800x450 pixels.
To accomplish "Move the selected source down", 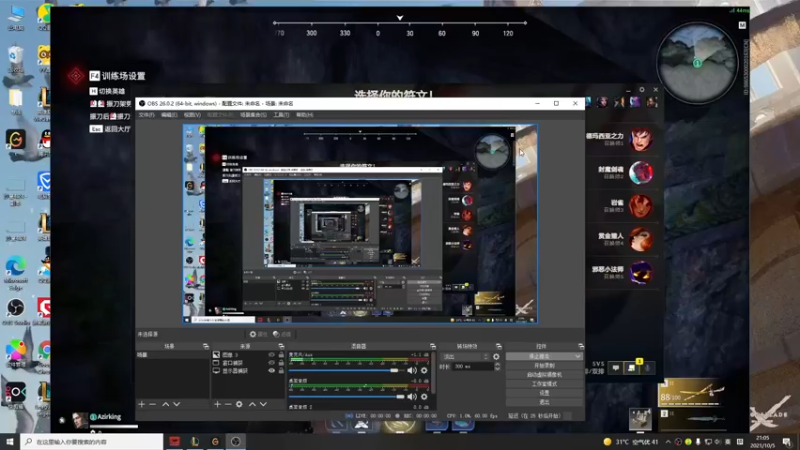I will [263, 404].
